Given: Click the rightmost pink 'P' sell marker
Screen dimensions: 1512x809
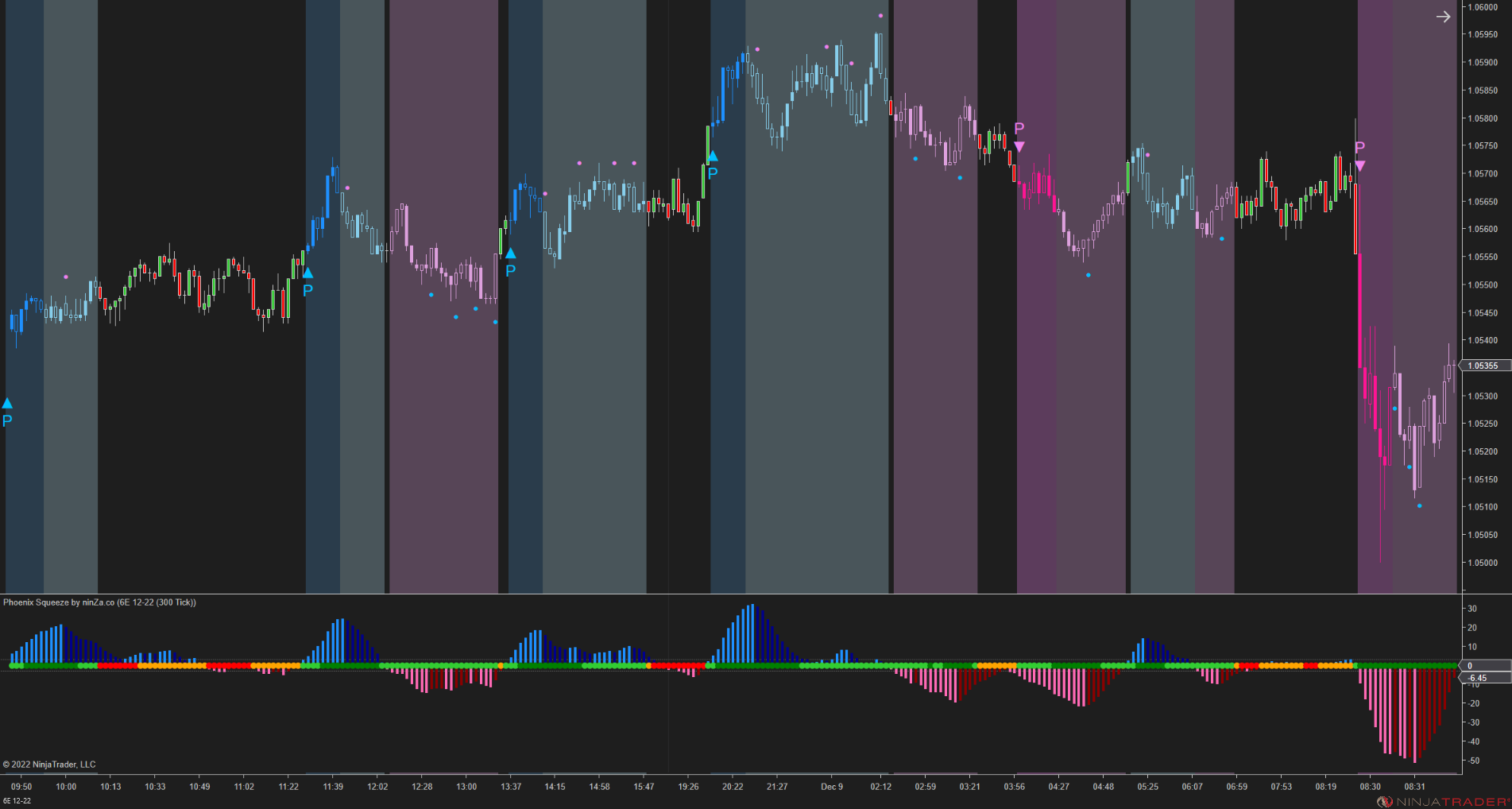Looking at the screenshot, I should coord(1360,165).
